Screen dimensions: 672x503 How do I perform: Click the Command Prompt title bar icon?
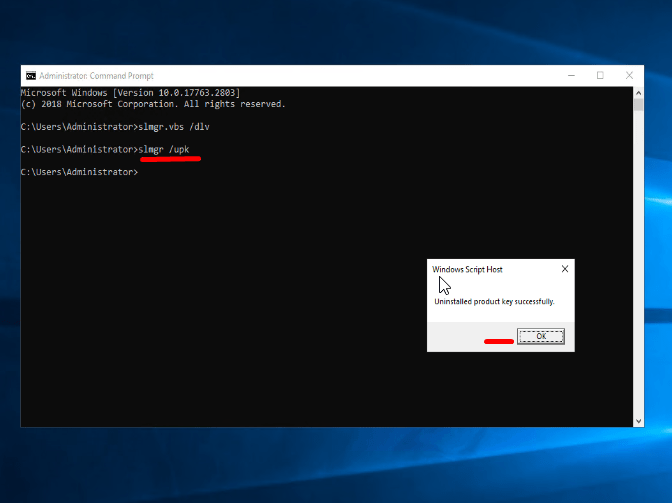click(x=31, y=76)
